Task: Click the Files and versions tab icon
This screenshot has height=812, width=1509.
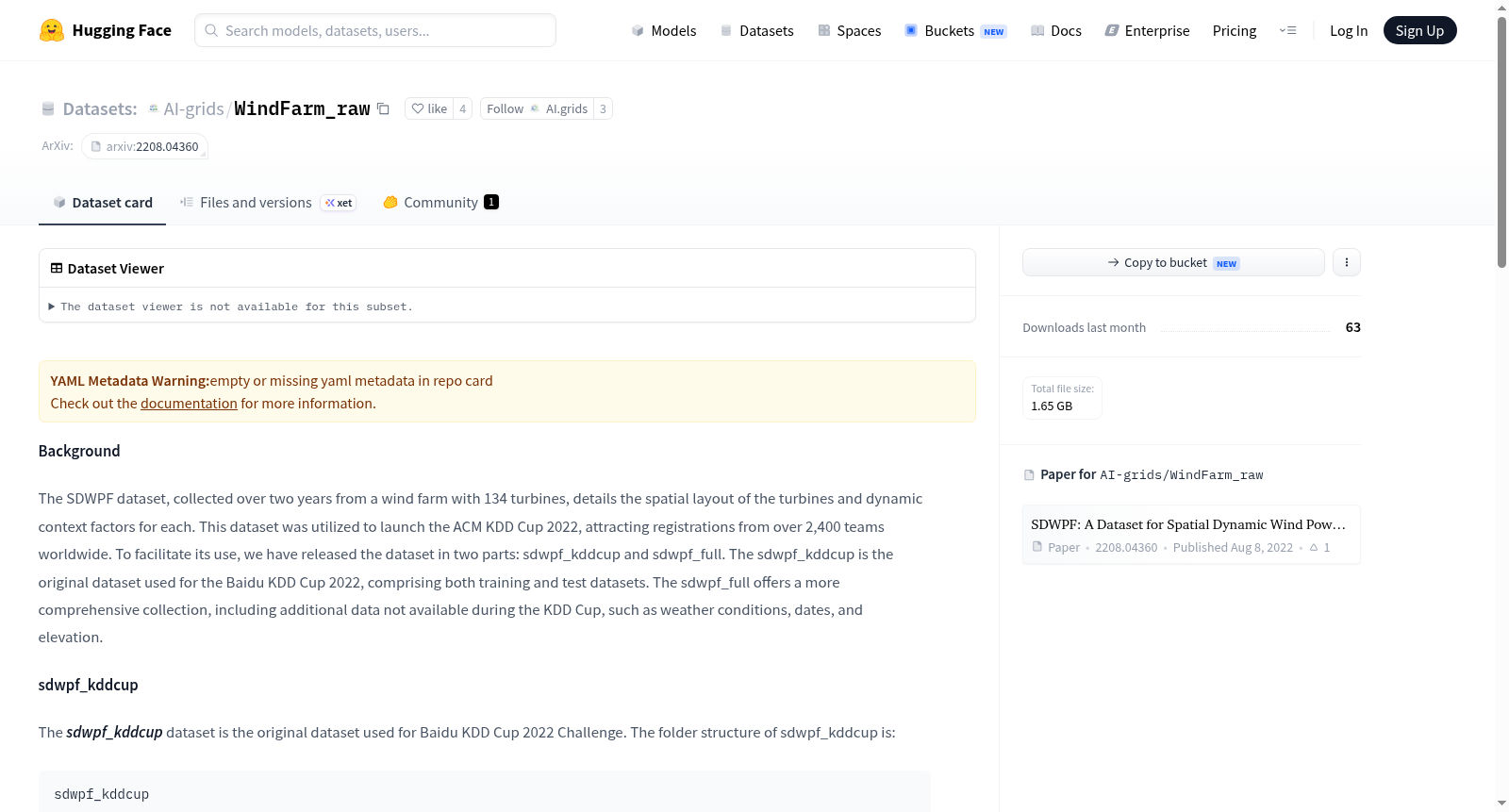Action: [x=187, y=202]
